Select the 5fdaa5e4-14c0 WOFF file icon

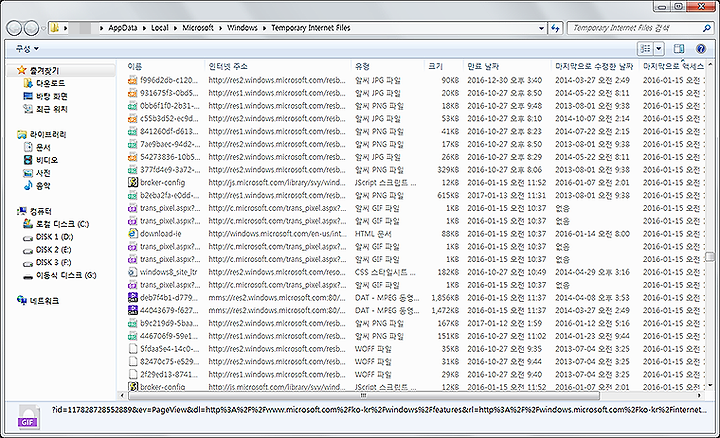(133, 348)
